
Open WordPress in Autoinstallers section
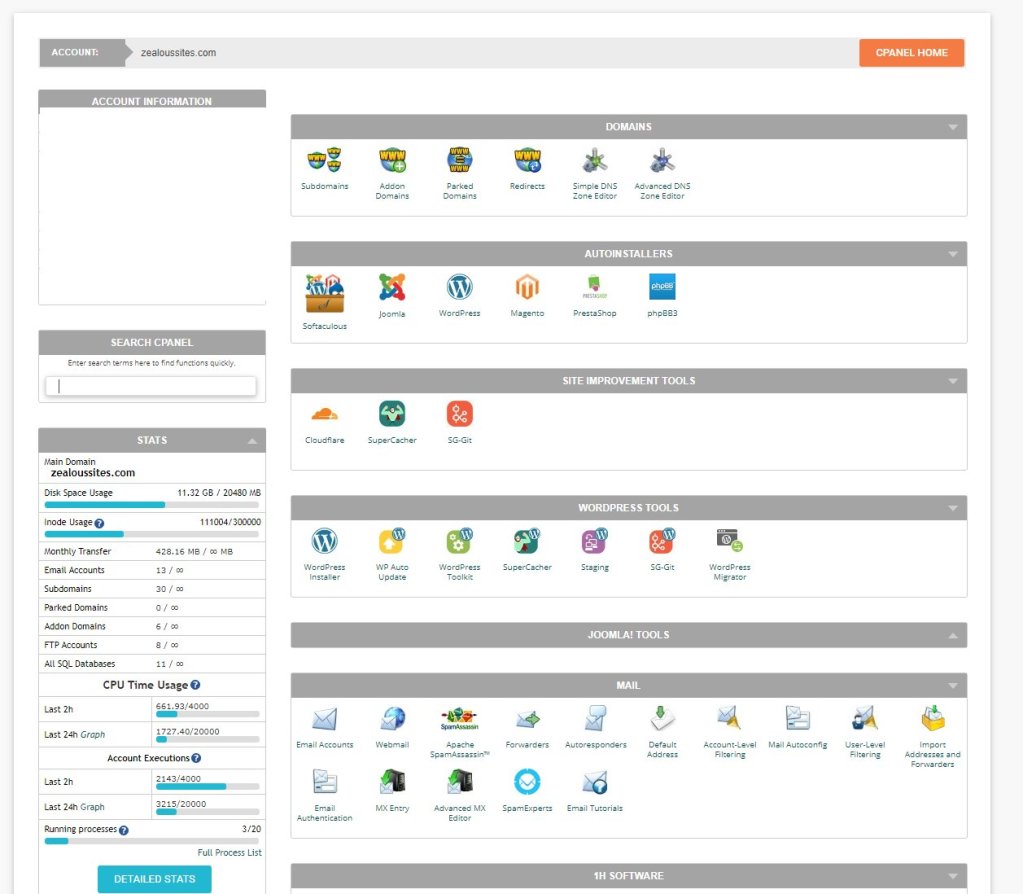point(459,287)
